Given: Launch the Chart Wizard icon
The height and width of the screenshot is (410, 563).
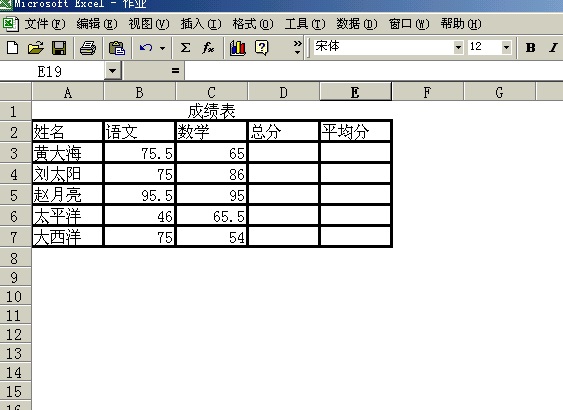Looking at the screenshot, I should coord(238,47).
